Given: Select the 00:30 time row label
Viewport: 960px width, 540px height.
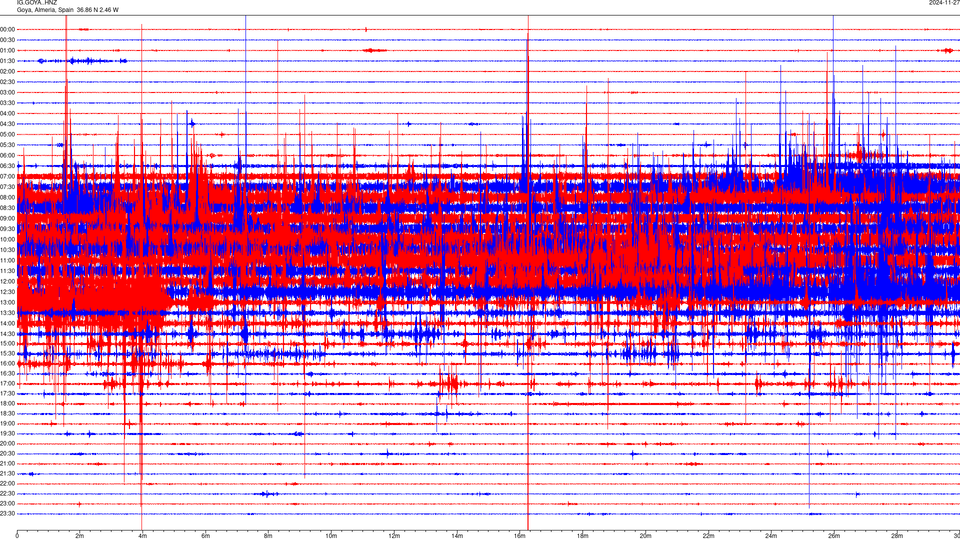Looking at the screenshot, I should click(x=7, y=40).
